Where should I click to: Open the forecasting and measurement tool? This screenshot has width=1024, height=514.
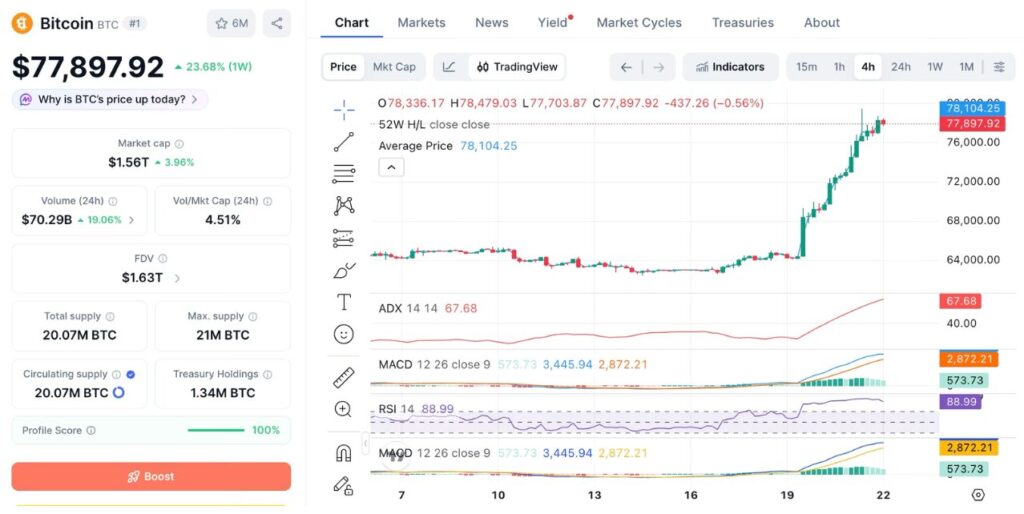(x=344, y=238)
